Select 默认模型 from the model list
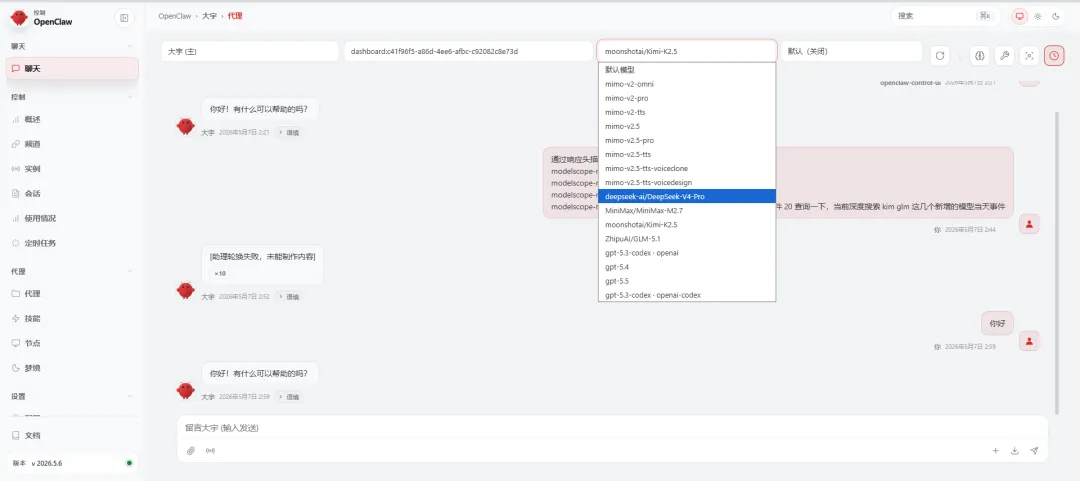1080x481 pixels. point(687,70)
